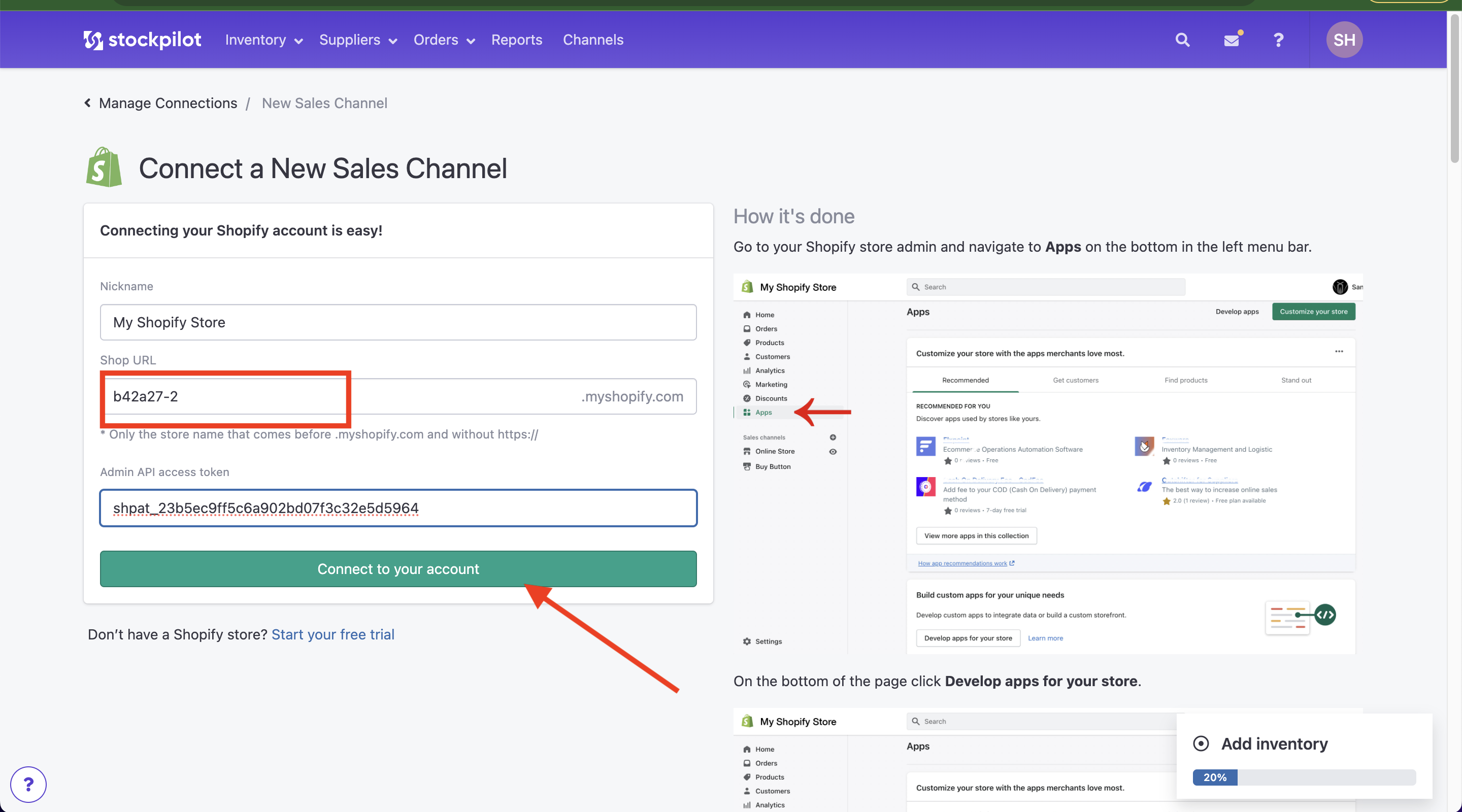Image resolution: width=1462 pixels, height=812 pixels.
Task: Expand the Orders dropdown menu
Action: click(x=444, y=40)
